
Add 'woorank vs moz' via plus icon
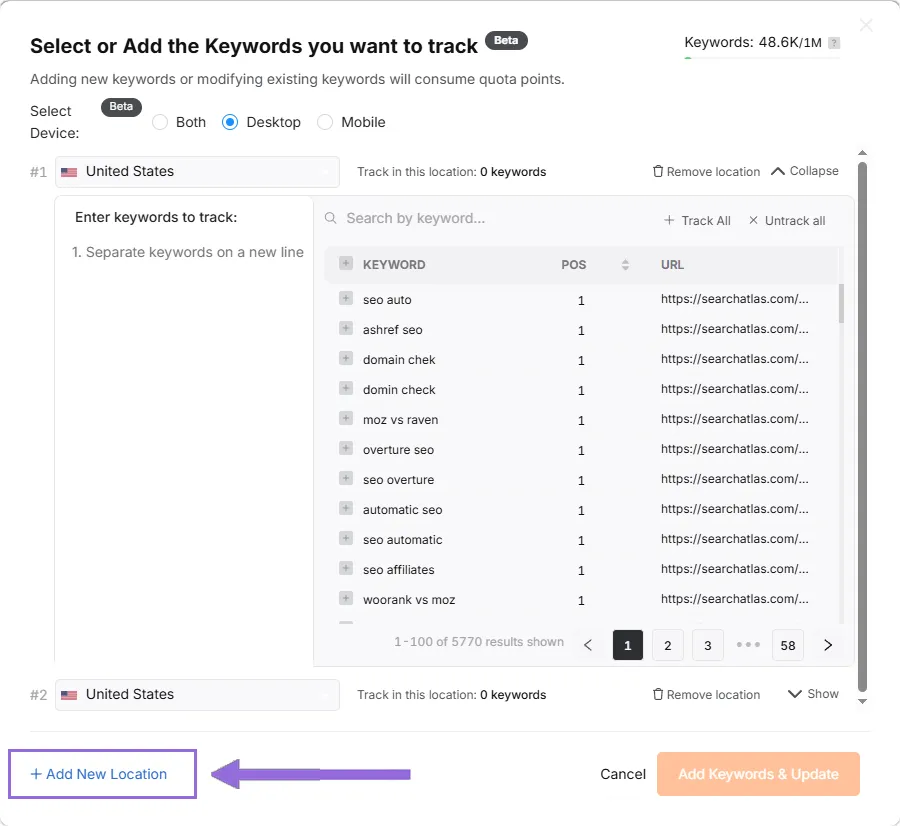pos(346,598)
